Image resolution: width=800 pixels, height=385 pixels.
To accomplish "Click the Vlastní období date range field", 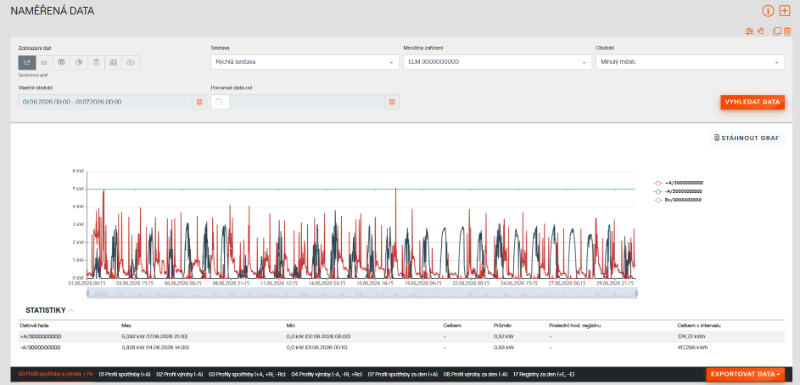I will click(106, 102).
